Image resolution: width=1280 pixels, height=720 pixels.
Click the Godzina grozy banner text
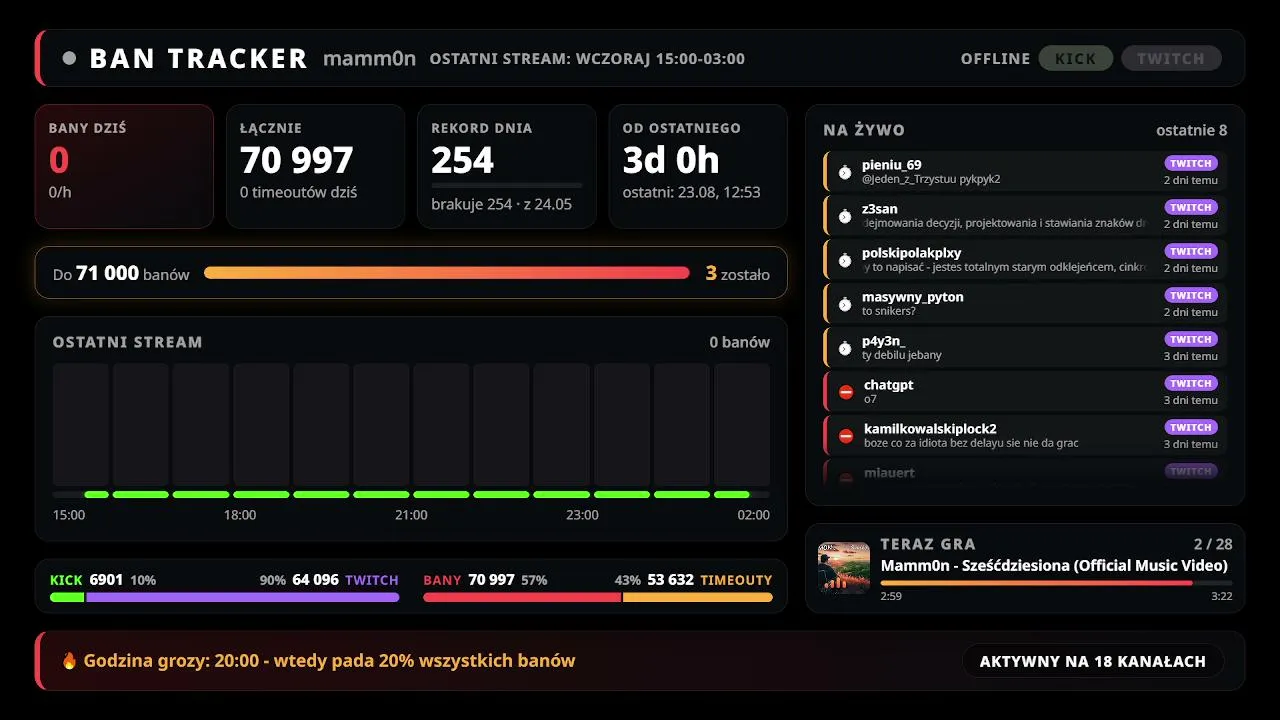pos(329,661)
